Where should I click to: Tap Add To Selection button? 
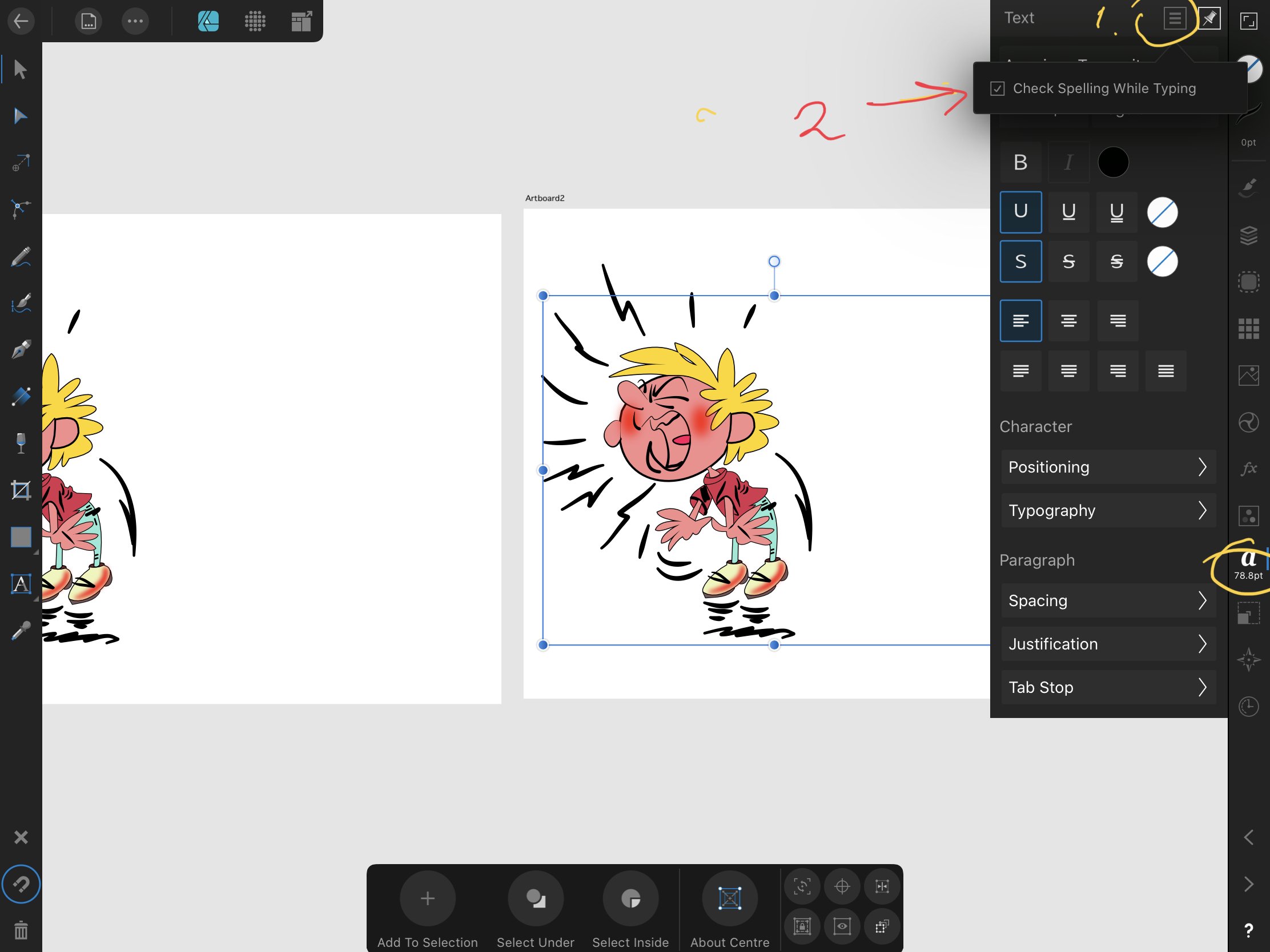point(428,911)
